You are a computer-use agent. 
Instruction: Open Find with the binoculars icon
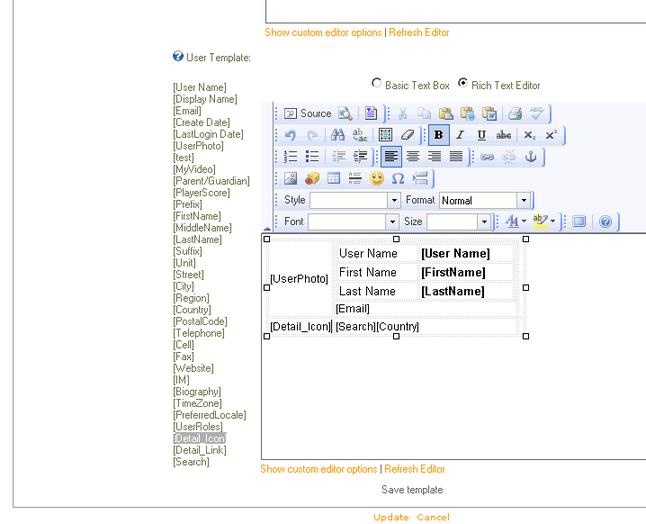[337, 135]
